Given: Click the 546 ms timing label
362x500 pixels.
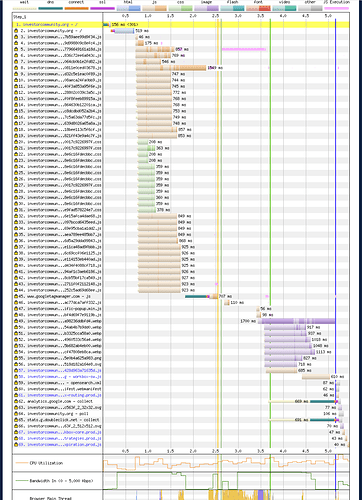Looking at the screenshot, I should [168, 62].
